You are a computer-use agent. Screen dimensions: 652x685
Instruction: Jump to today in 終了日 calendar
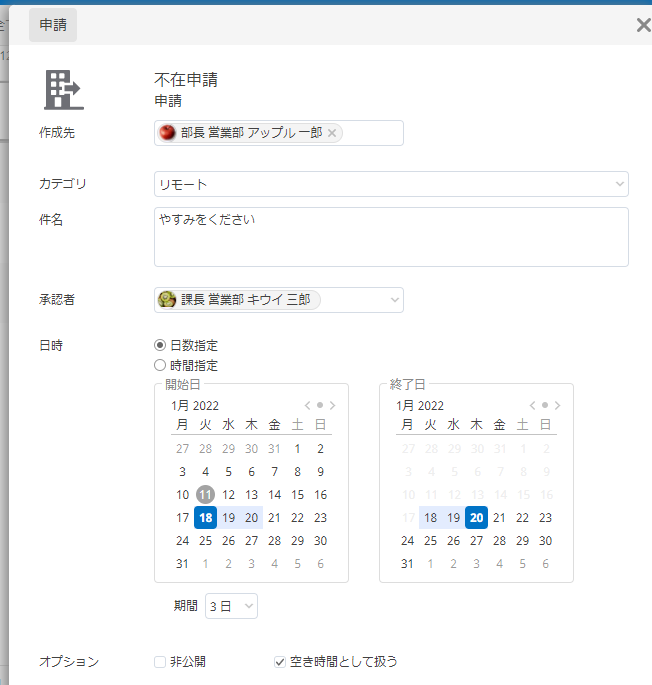click(545, 405)
